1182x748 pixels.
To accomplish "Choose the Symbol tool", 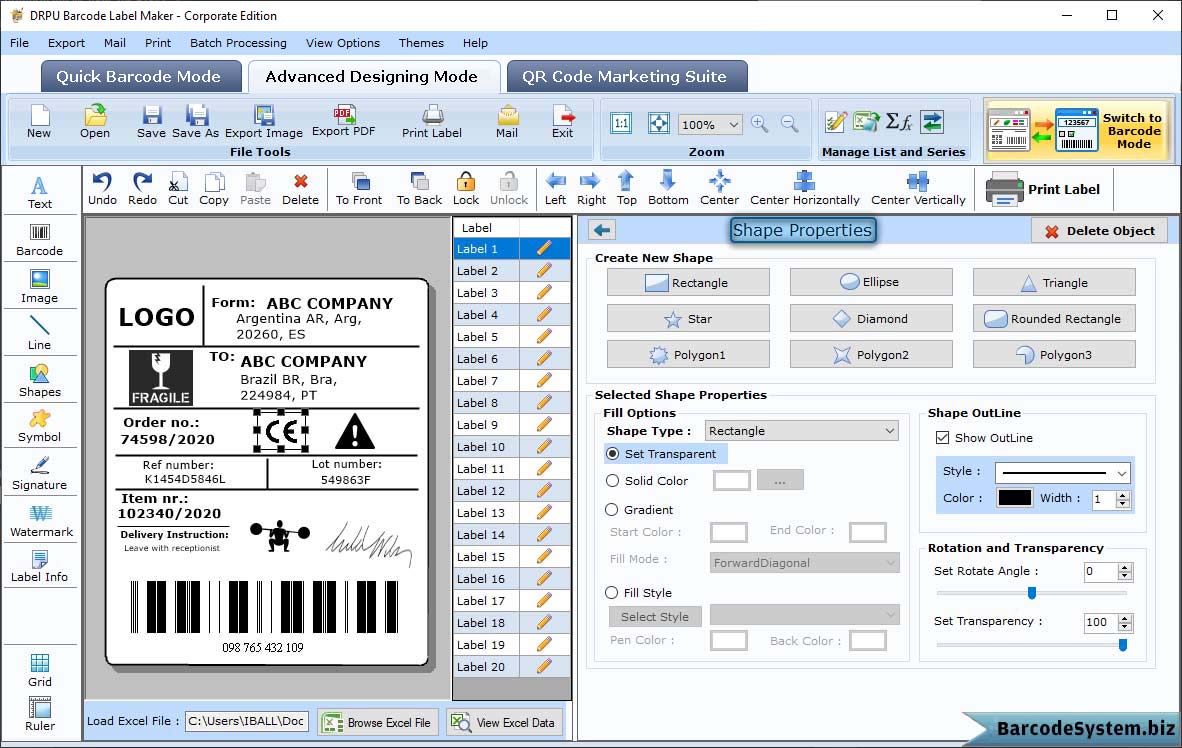I will pos(40,426).
